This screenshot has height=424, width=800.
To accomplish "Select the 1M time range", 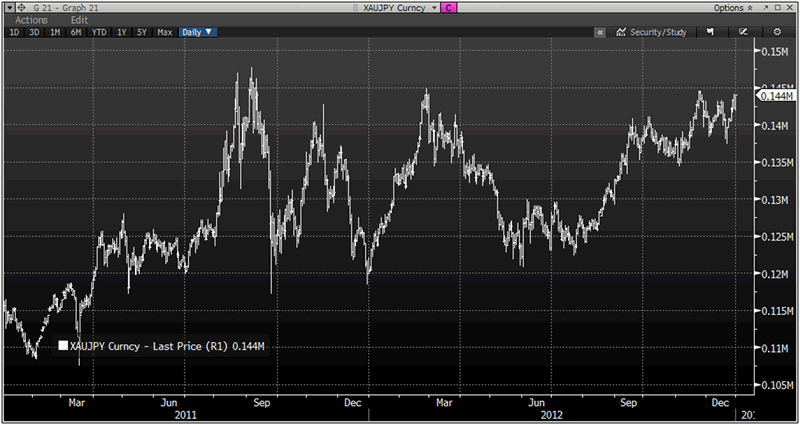I will tap(55, 32).
